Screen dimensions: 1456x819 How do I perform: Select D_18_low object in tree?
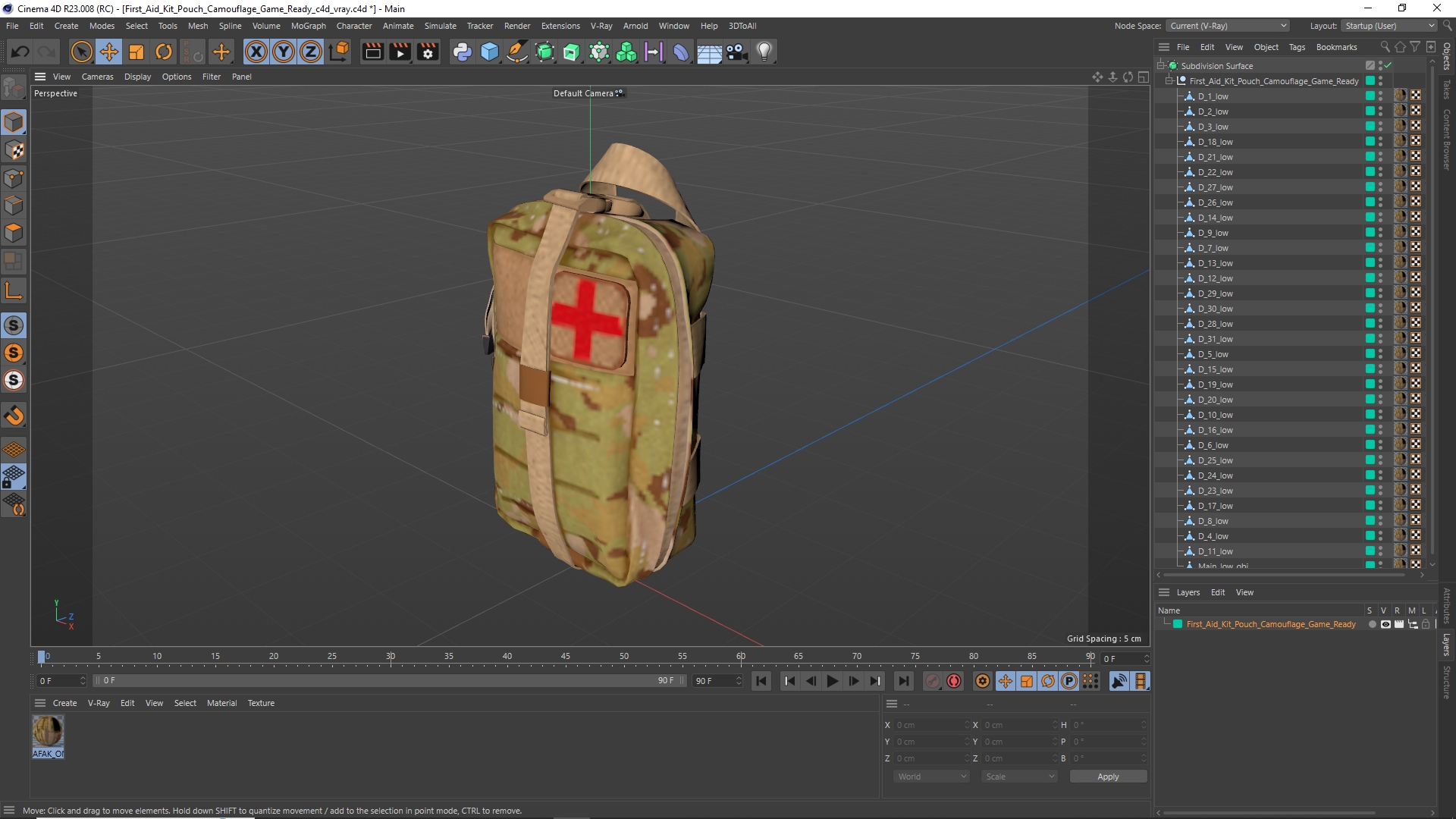1215,142
